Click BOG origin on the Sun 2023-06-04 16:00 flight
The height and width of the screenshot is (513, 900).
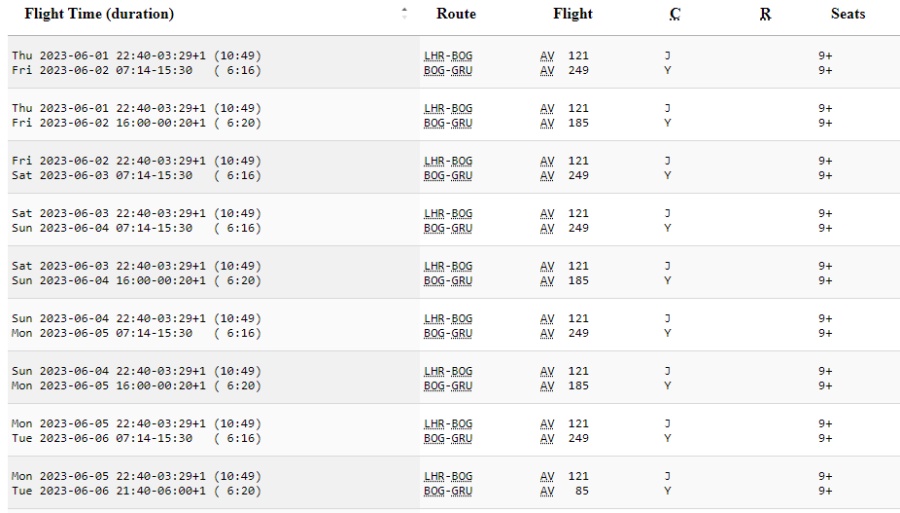[x=434, y=281]
